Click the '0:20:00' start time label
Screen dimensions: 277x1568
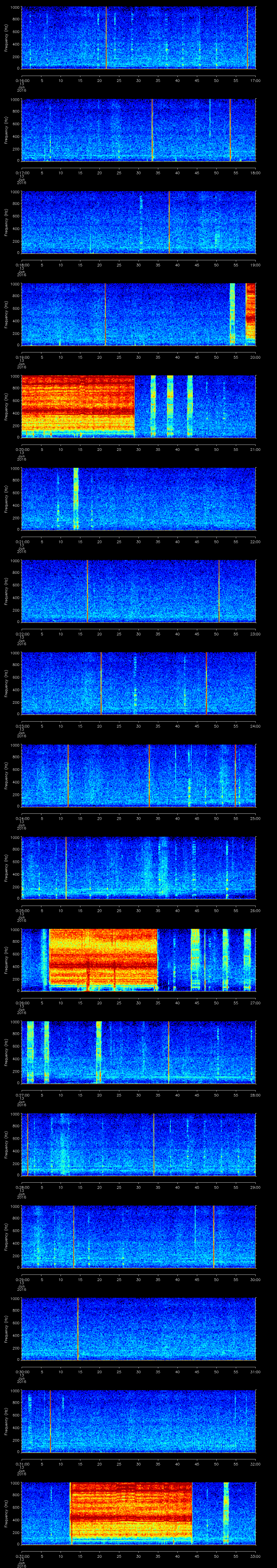pyautogui.click(x=22, y=449)
